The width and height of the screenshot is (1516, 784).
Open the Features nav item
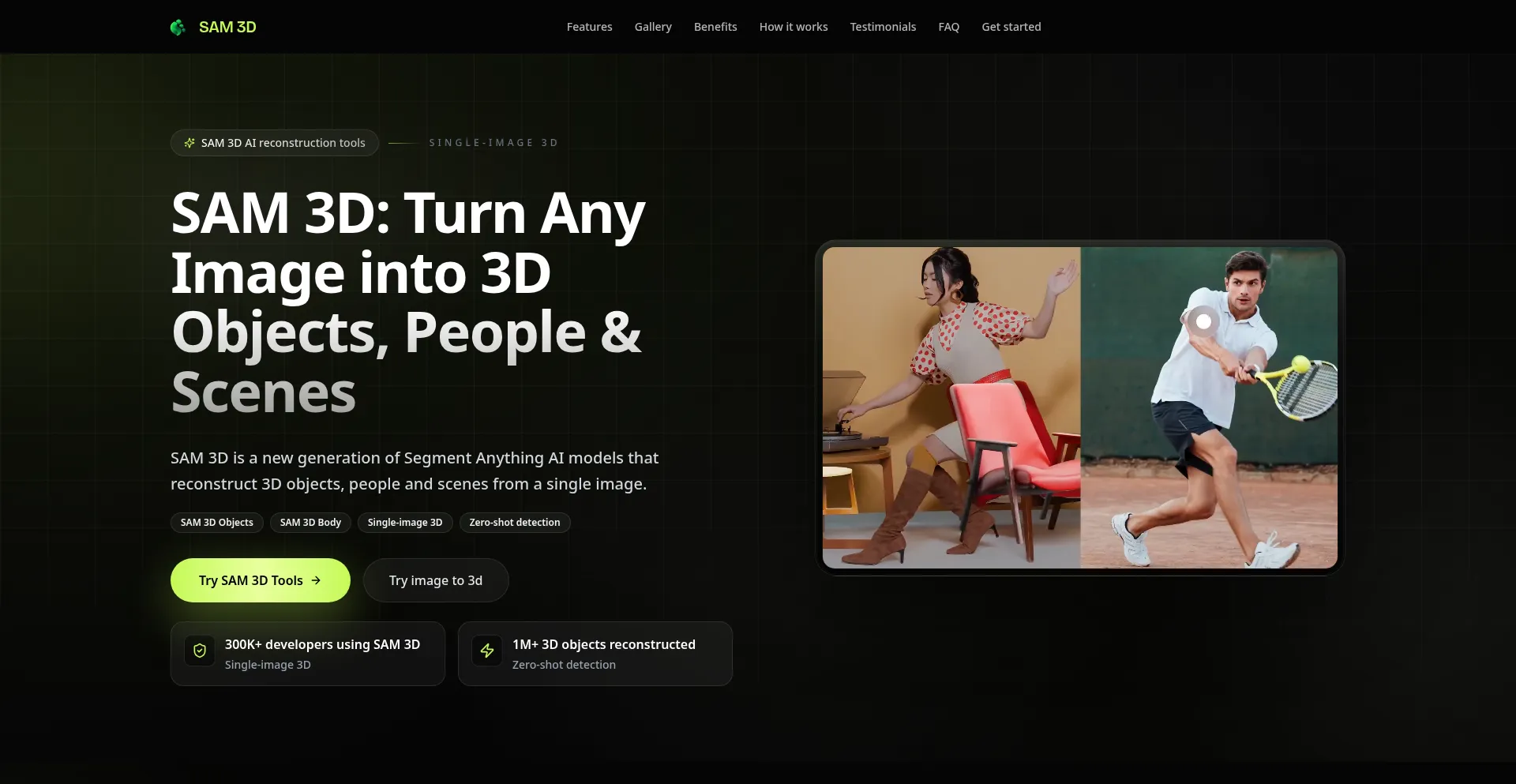click(x=589, y=27)
